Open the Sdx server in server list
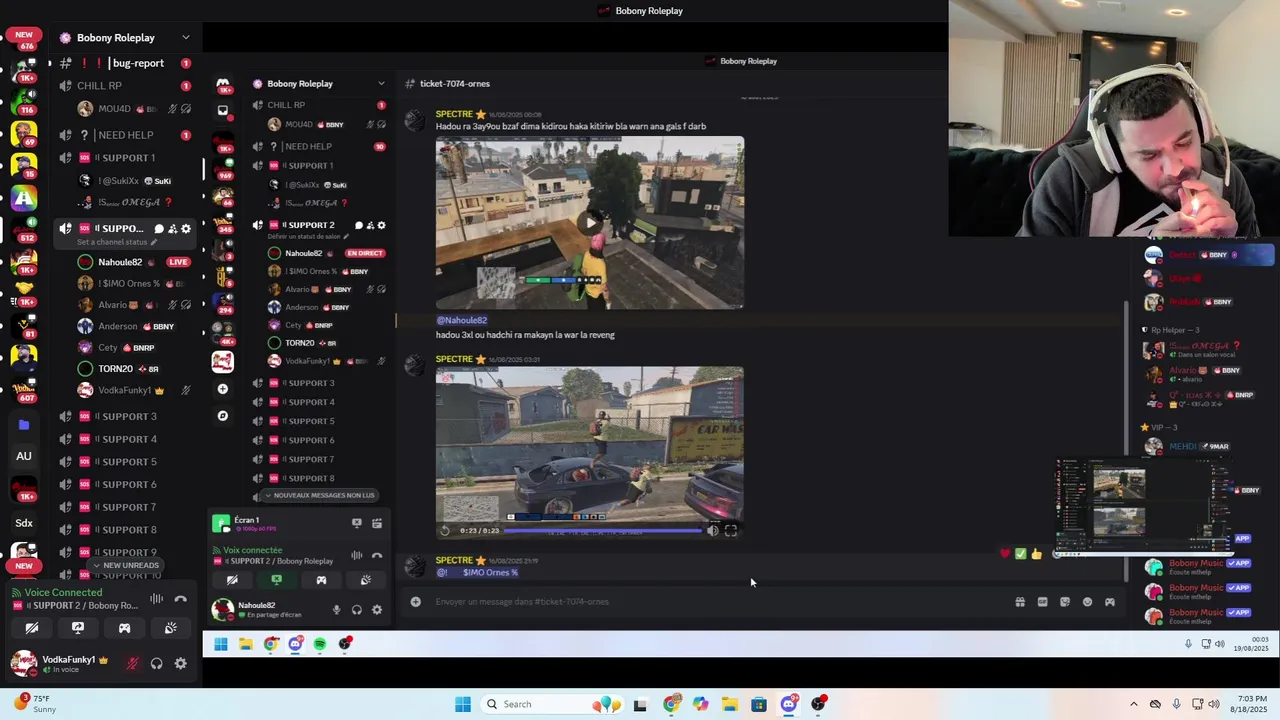1280x720 pixels. coord(24,523)
